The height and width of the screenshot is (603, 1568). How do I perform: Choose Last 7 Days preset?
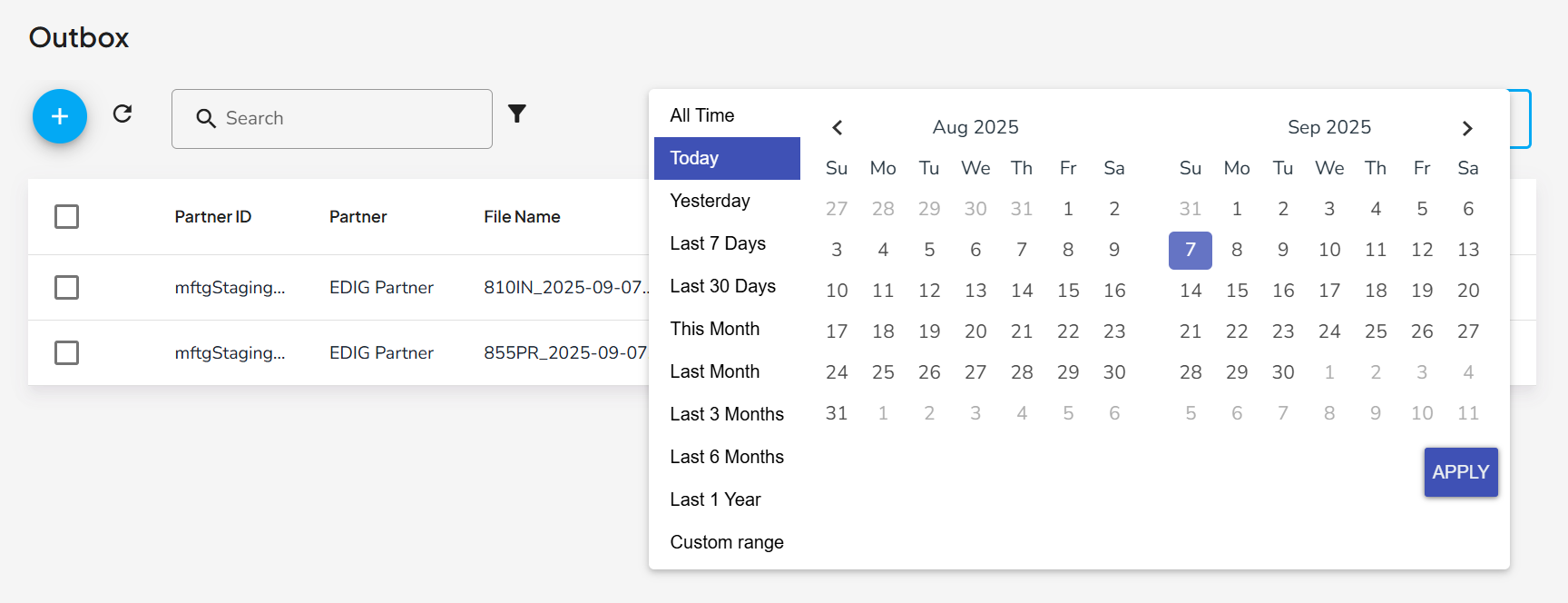[718, 243]
